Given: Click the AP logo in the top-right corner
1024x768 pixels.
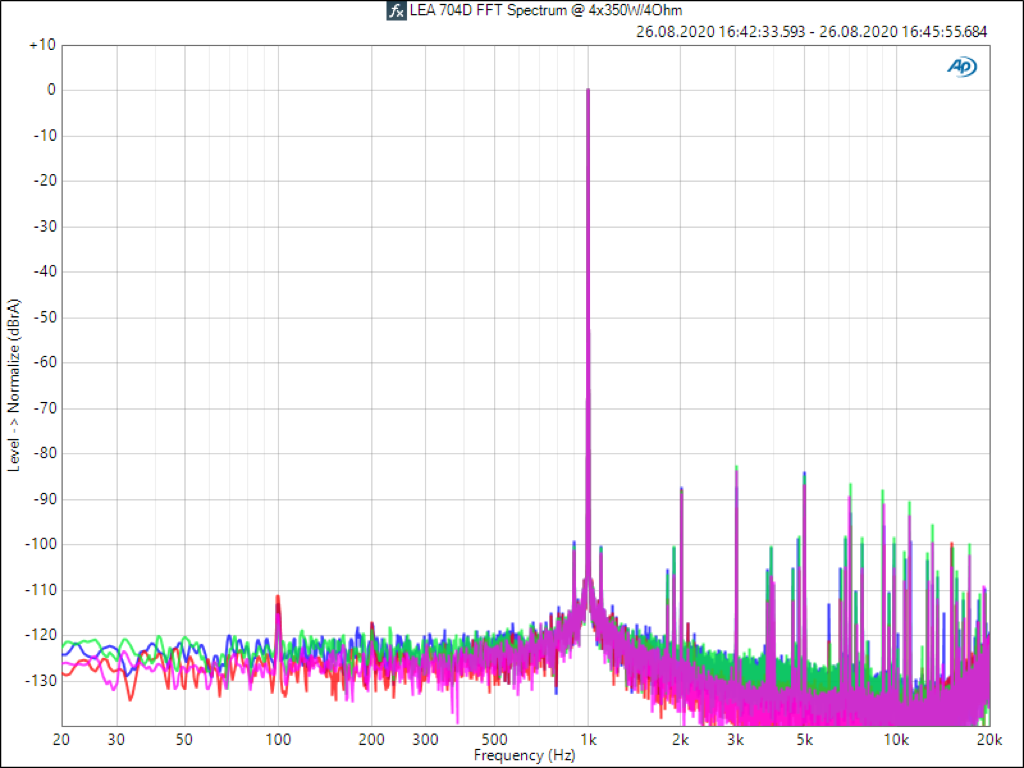Looking at the screenshot, I should click(962, 67).
